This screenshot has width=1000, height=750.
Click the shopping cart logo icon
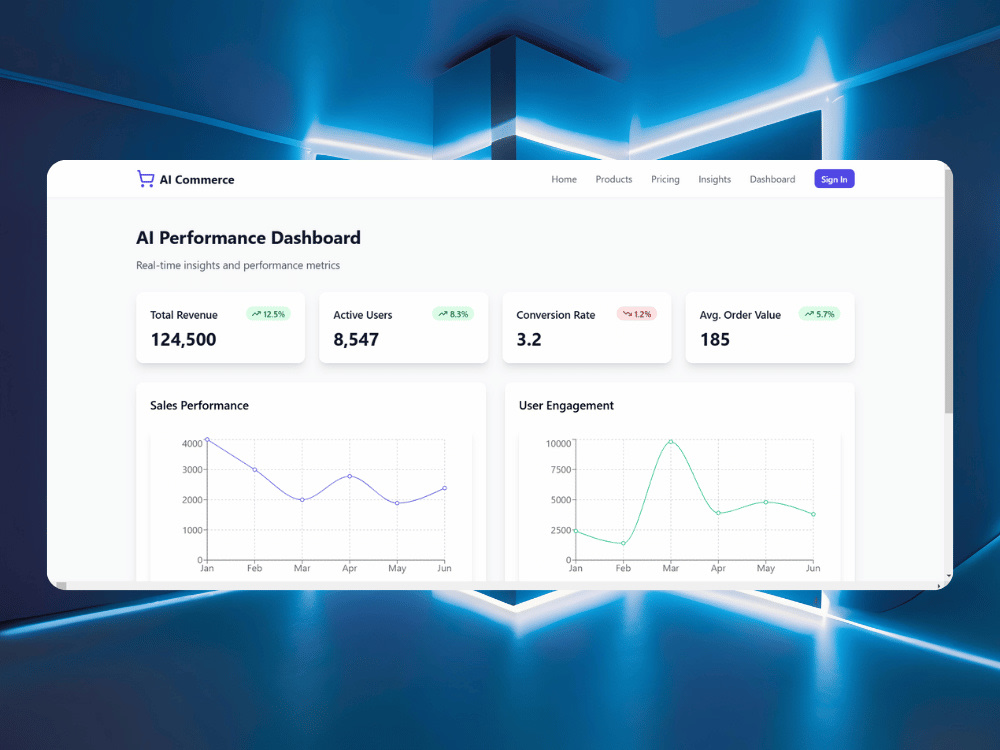pyautogui.click(x=145, y=179)
